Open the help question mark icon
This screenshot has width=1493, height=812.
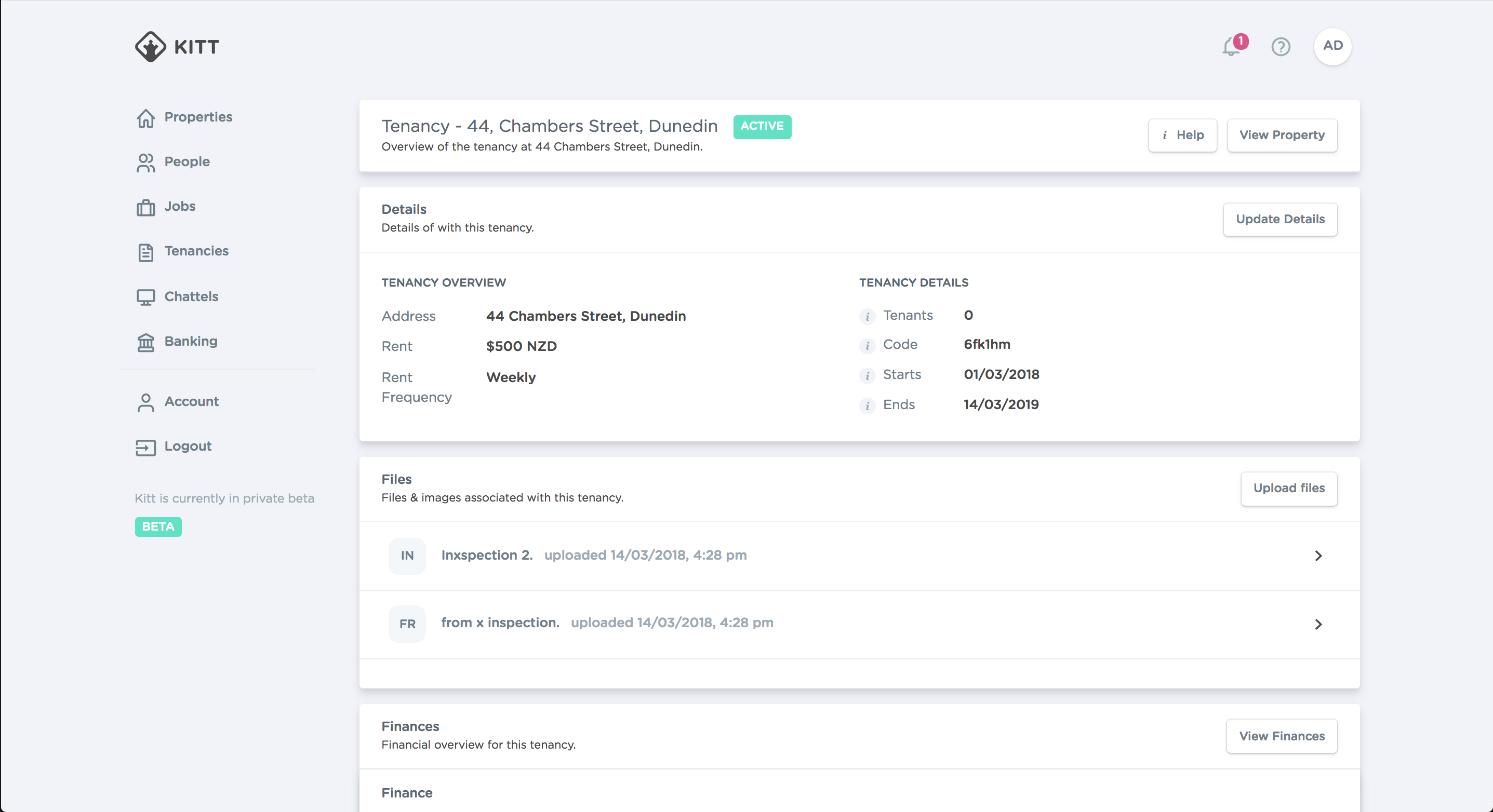(x=1281, y=46)
